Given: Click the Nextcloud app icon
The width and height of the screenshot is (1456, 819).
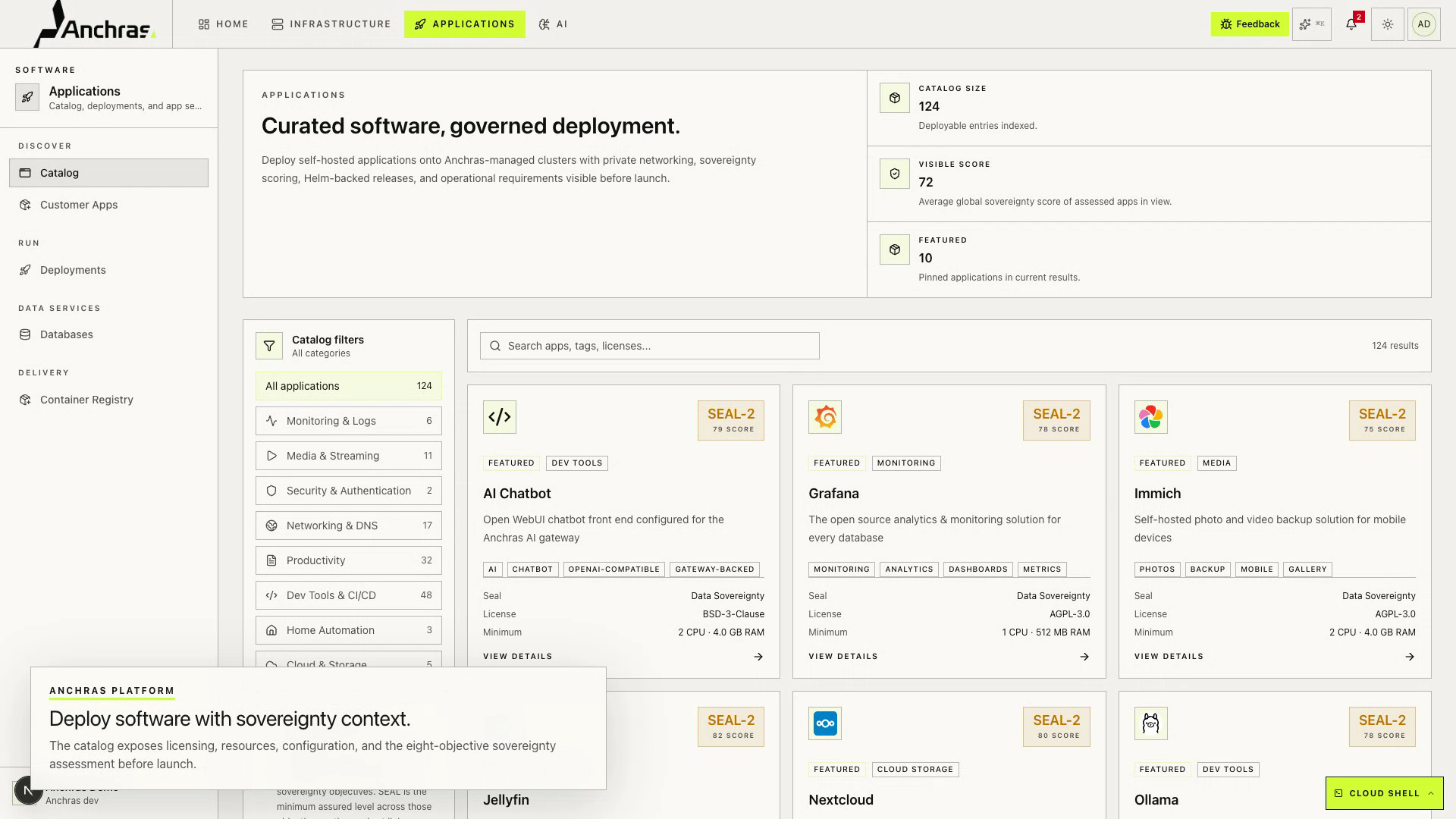Looking at the screenshot, I should pyautogui.click(x=825, y=723).
